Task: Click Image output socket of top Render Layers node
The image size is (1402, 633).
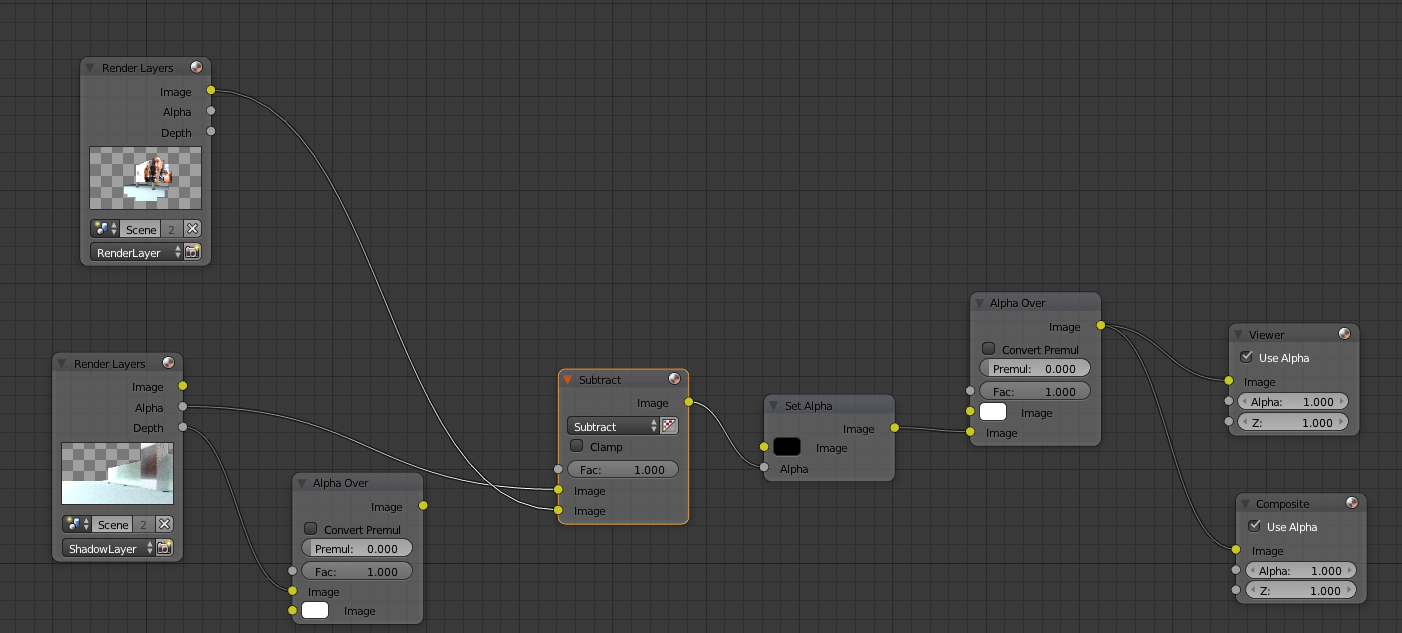Action: click(211, 91)
